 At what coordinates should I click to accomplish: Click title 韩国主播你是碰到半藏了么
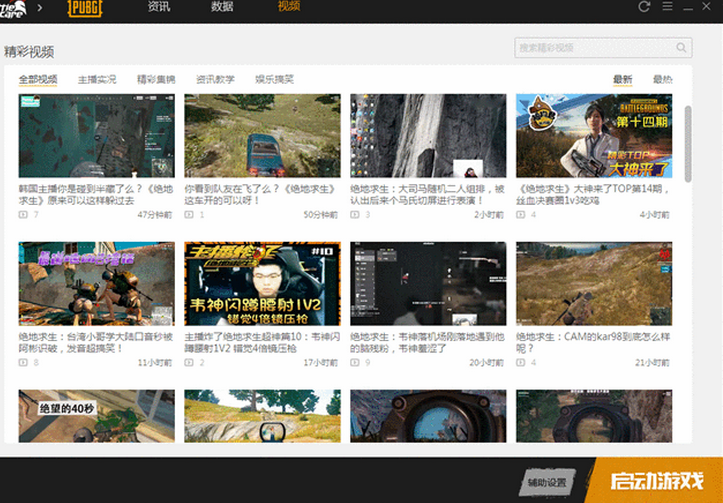[96, 195]
